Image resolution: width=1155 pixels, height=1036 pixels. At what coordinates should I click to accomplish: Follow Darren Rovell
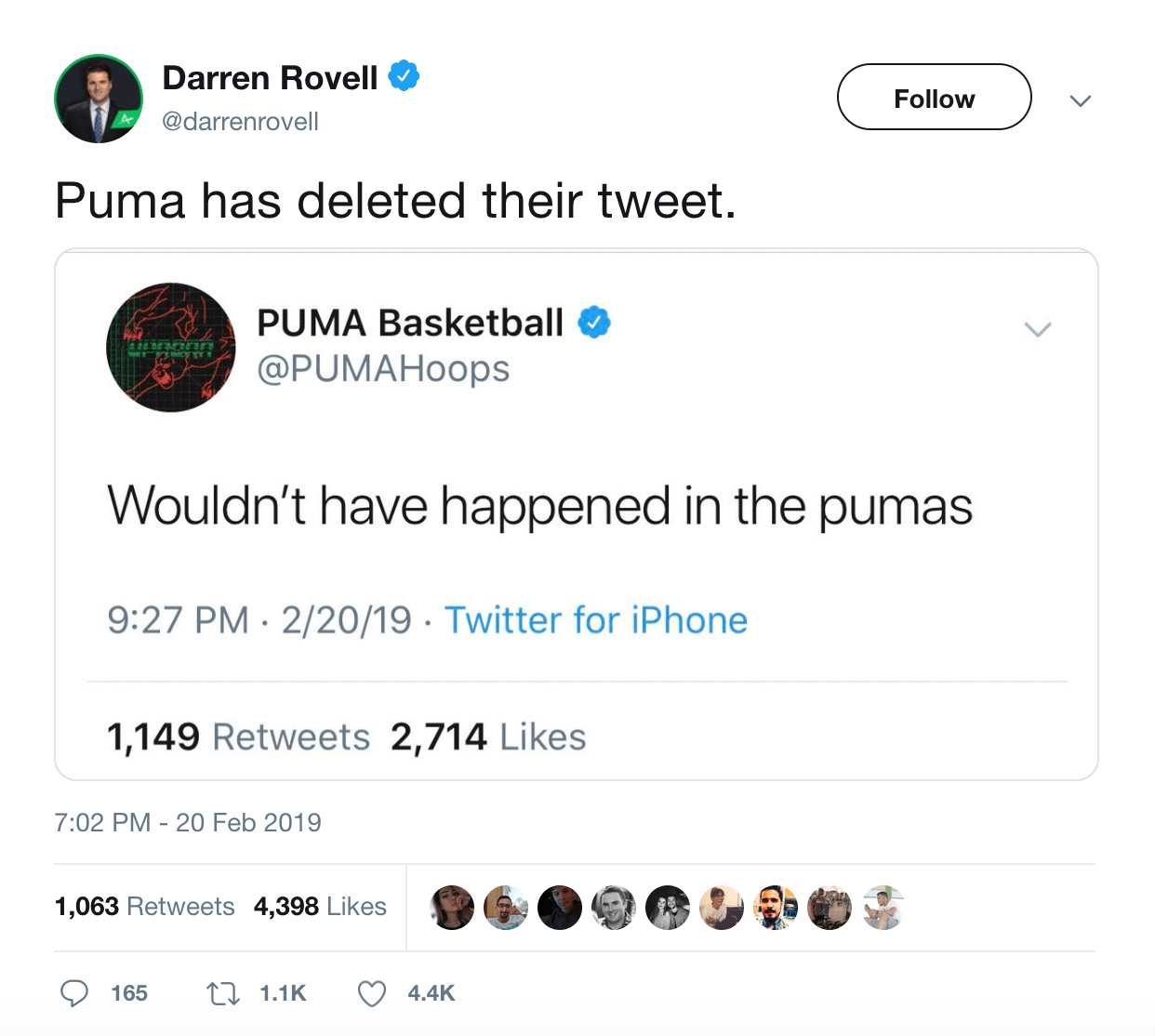coord(935,97)
